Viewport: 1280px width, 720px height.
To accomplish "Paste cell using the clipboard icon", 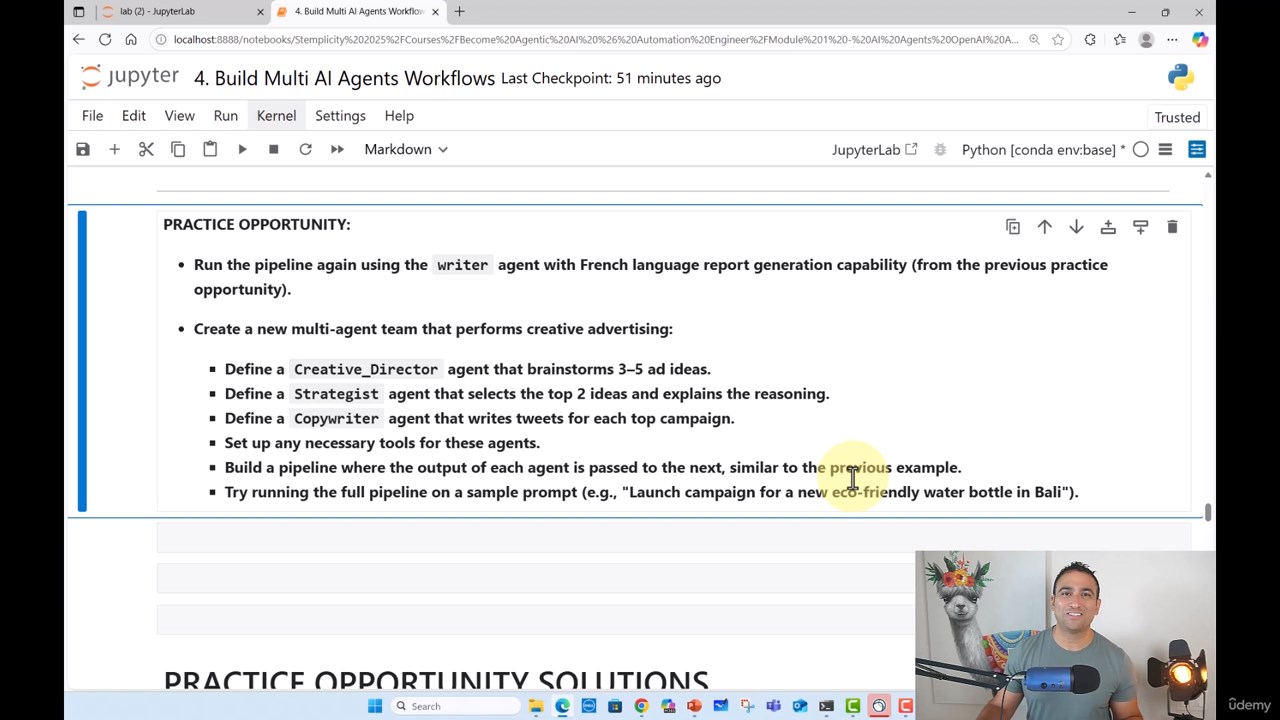I will pos(210,149).
